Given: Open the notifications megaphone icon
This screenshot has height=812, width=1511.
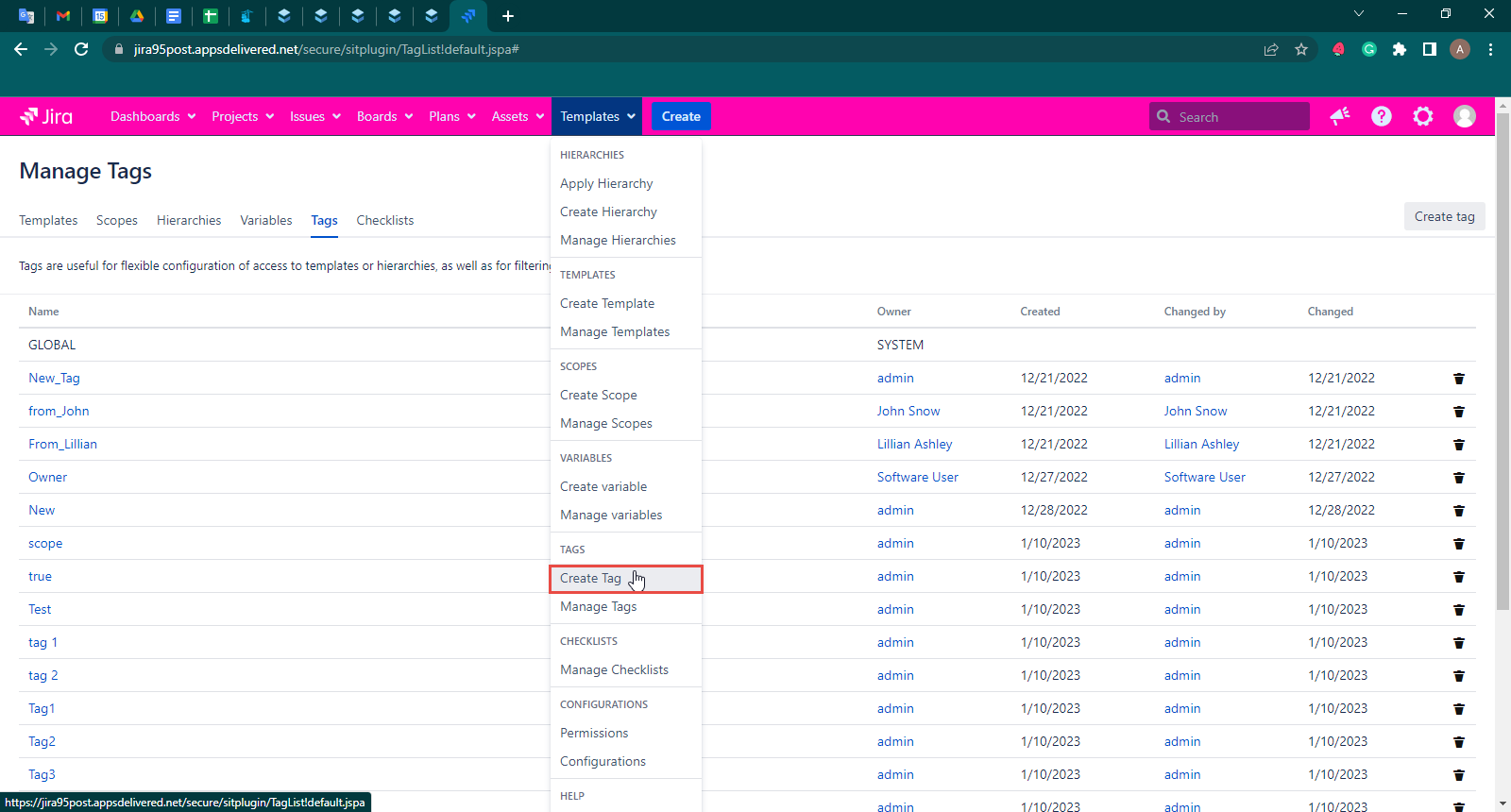Looking at the screenshot, I should [x=1339, y=116].
